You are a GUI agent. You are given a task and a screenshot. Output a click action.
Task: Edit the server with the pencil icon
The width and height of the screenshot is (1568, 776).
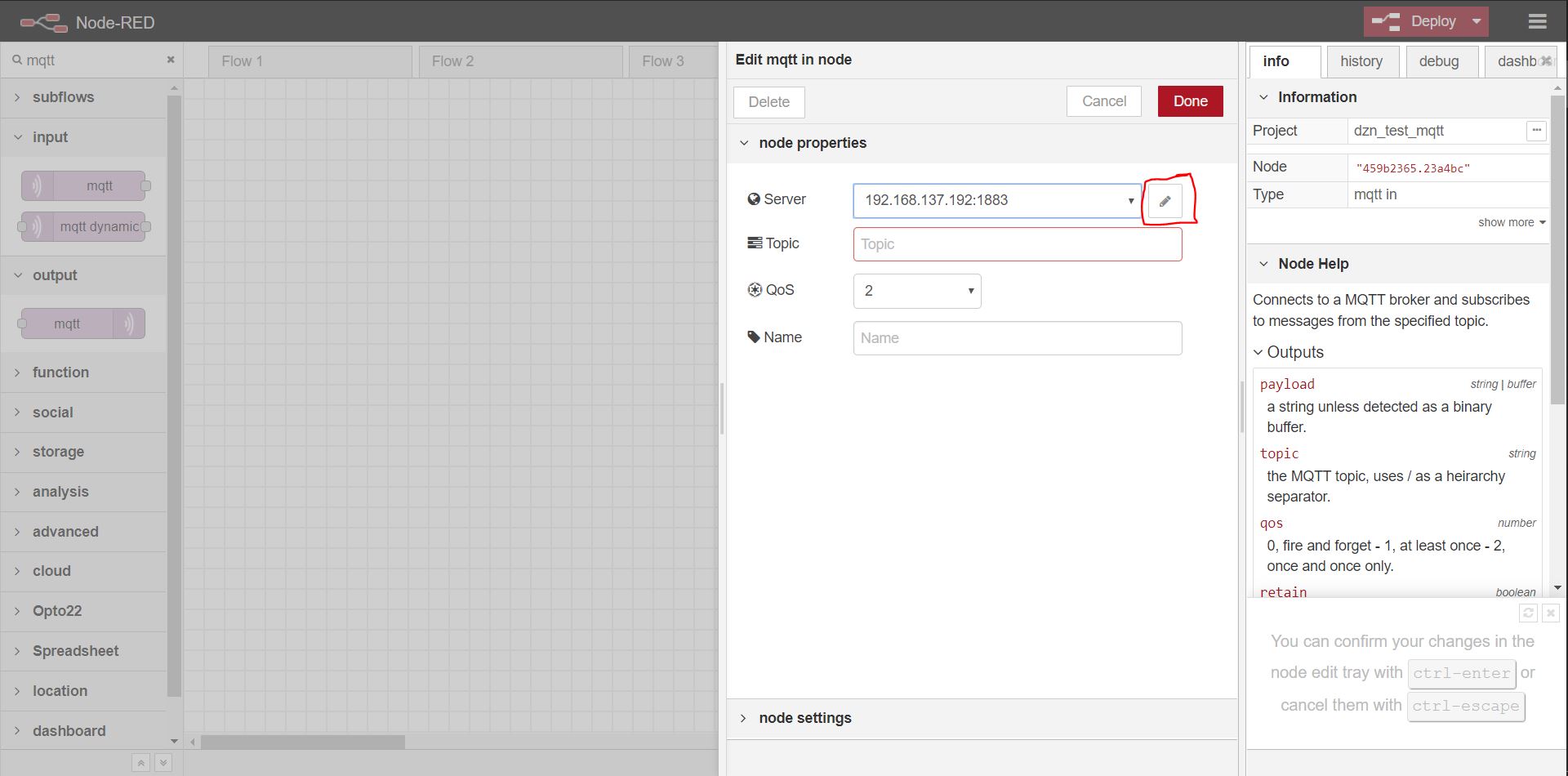pos(1165,201)
